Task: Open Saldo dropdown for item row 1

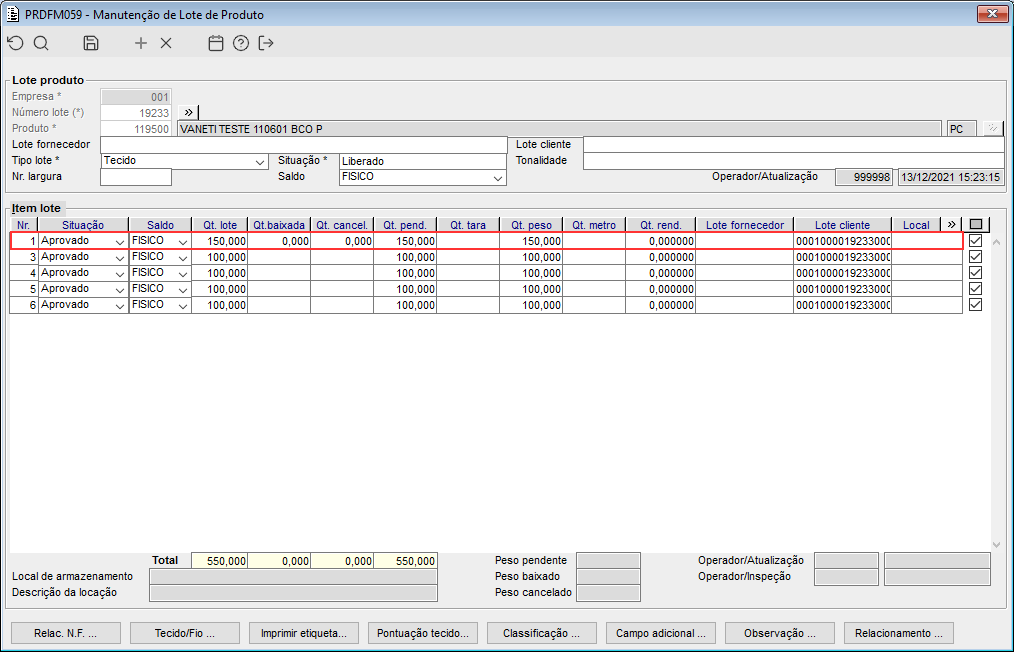Action: 183,242
